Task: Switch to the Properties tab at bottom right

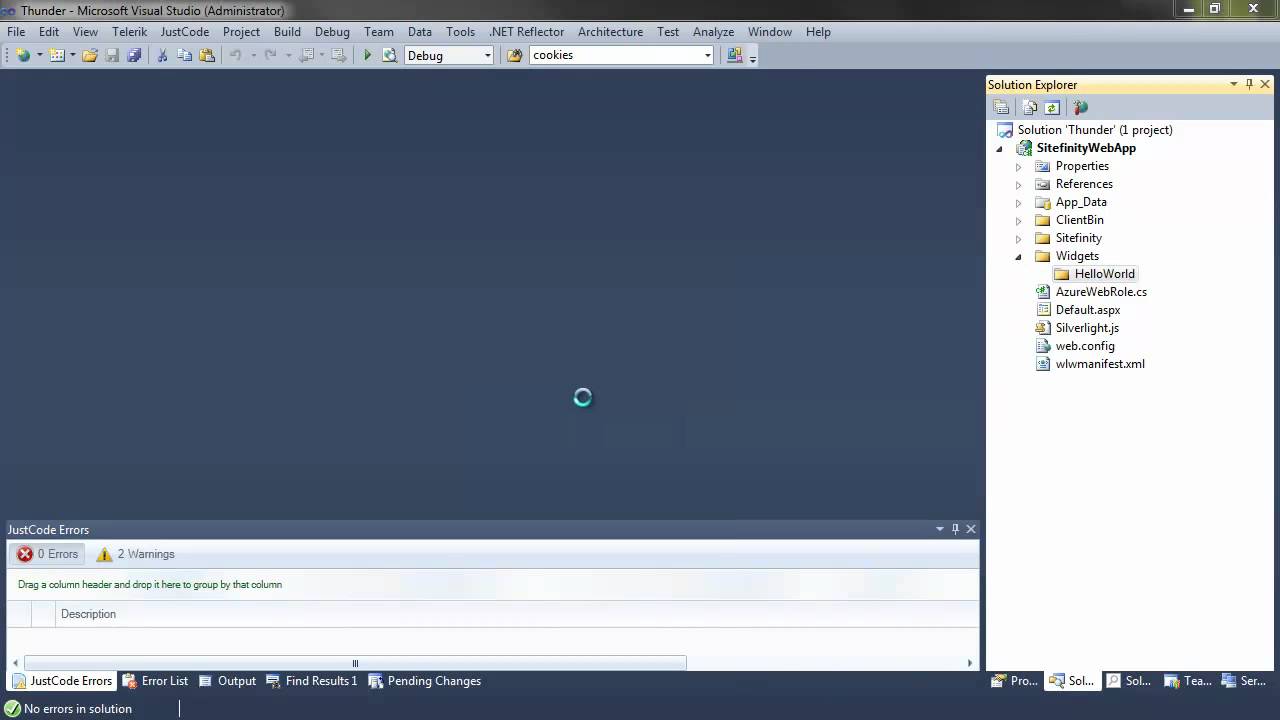Action: point(1015,681)
